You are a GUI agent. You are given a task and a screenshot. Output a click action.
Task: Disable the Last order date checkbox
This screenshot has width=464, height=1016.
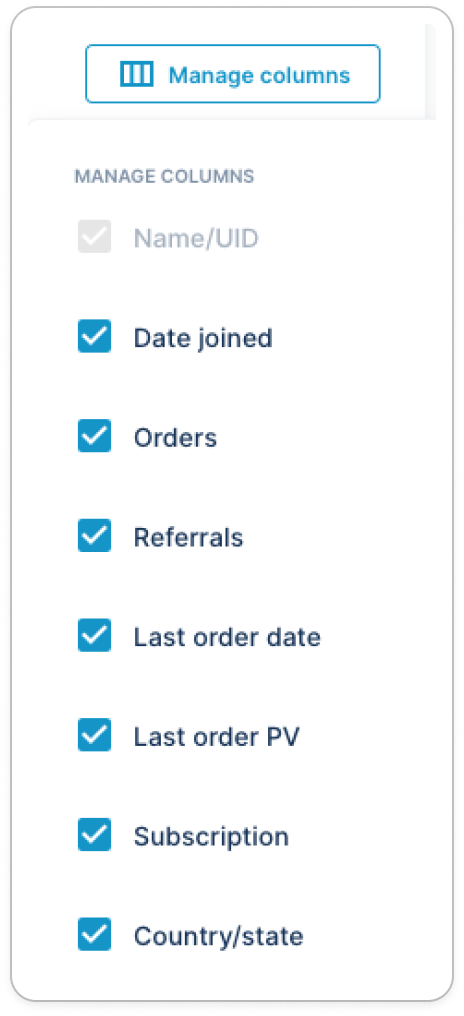95,636
